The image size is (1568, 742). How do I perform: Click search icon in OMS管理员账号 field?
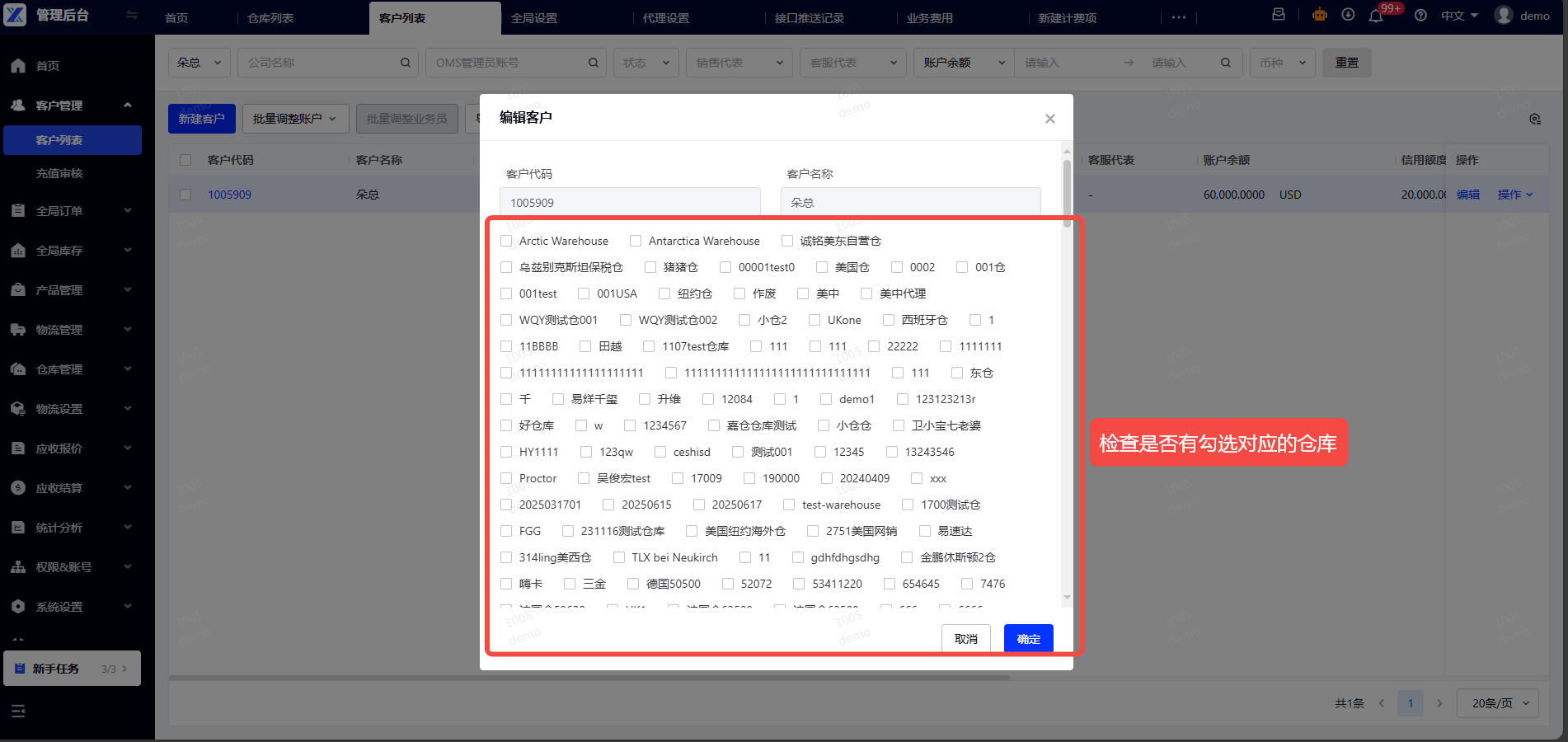coord(593,63)
